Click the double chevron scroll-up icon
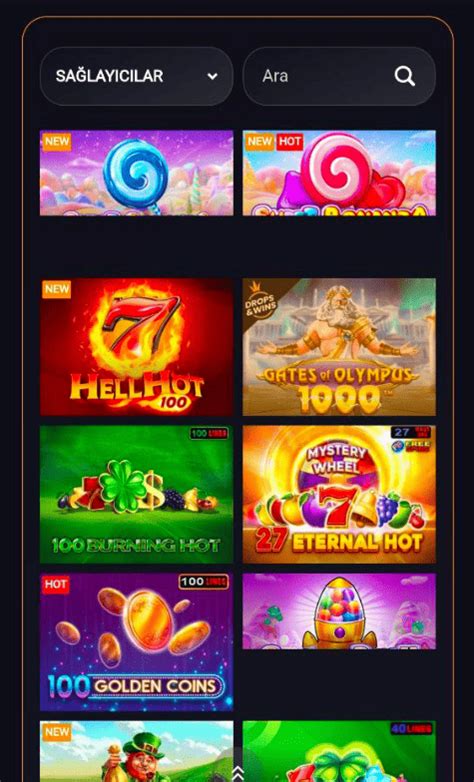Viewport: 474px width, 782px height. (x=238, y=773)
